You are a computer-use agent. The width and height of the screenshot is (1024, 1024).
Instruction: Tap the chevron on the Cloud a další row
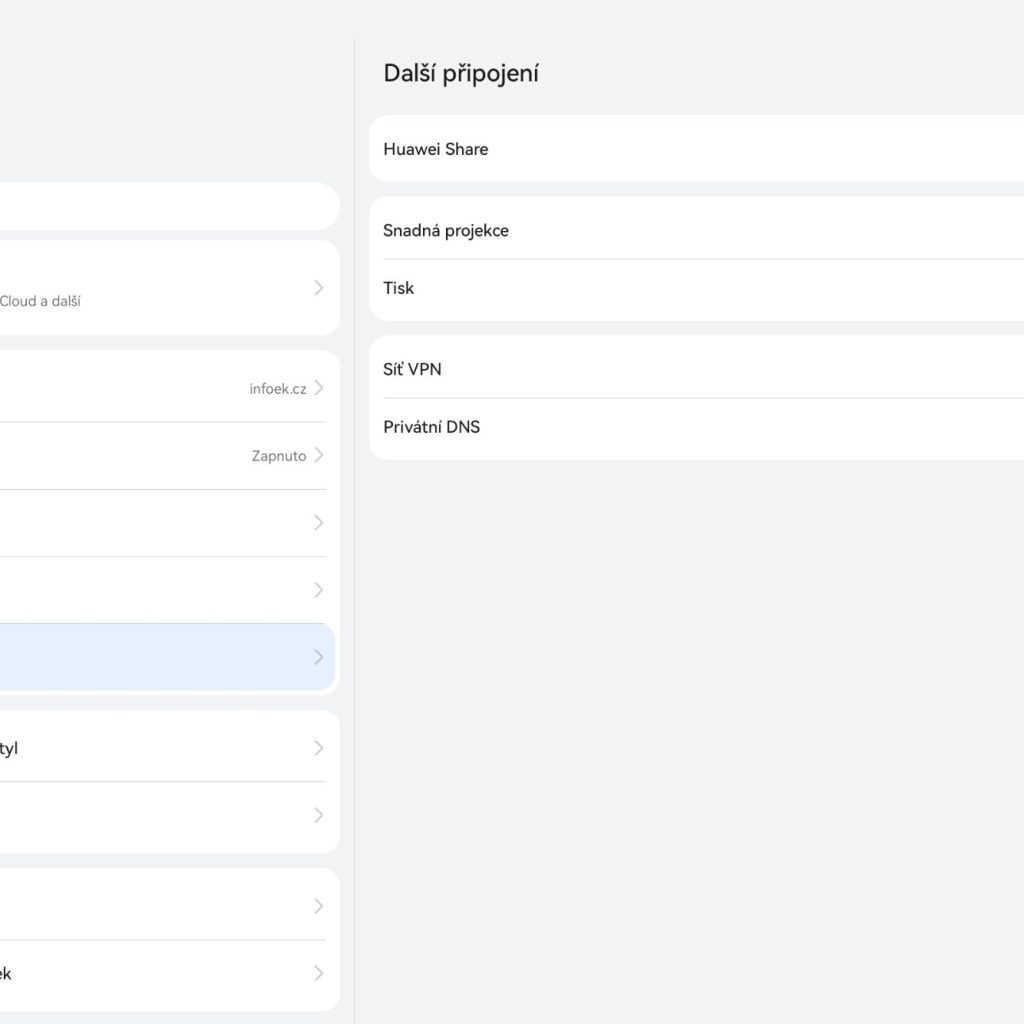pos(318,288)
